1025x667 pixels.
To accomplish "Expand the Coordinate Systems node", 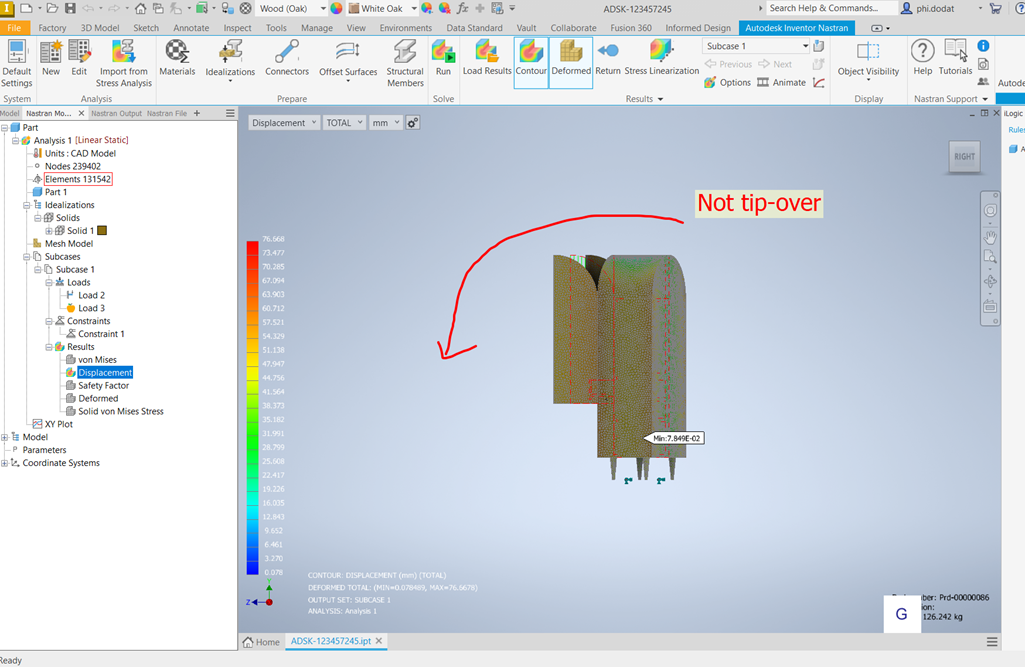I will (5, 463).
